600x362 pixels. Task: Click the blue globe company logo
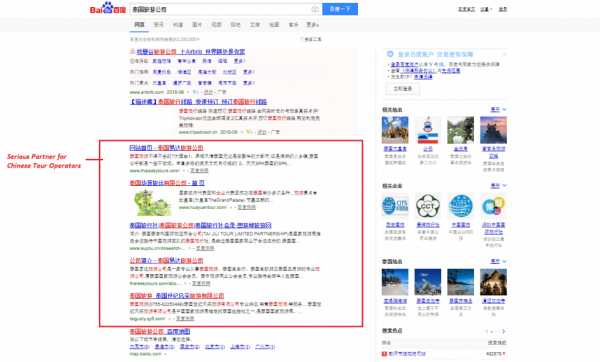tap(460, 206)
